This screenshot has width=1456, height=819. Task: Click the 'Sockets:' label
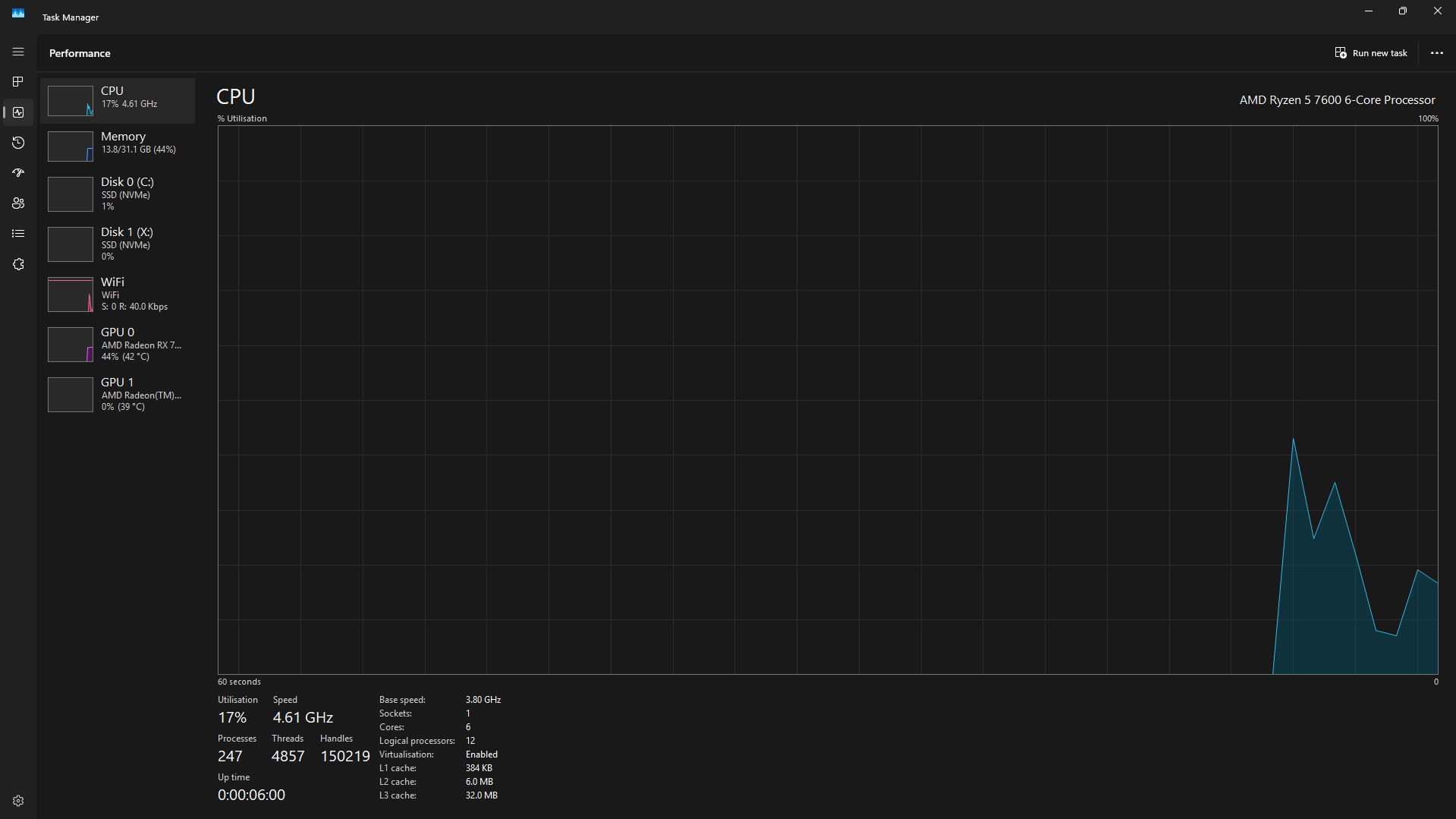tap(395, 713)
